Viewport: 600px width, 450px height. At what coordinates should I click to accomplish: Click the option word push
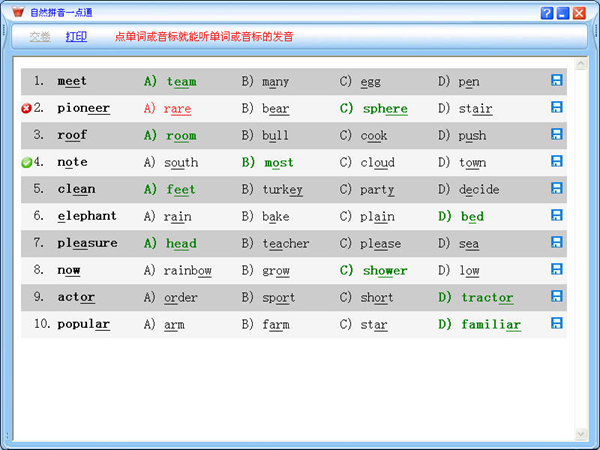472,136
